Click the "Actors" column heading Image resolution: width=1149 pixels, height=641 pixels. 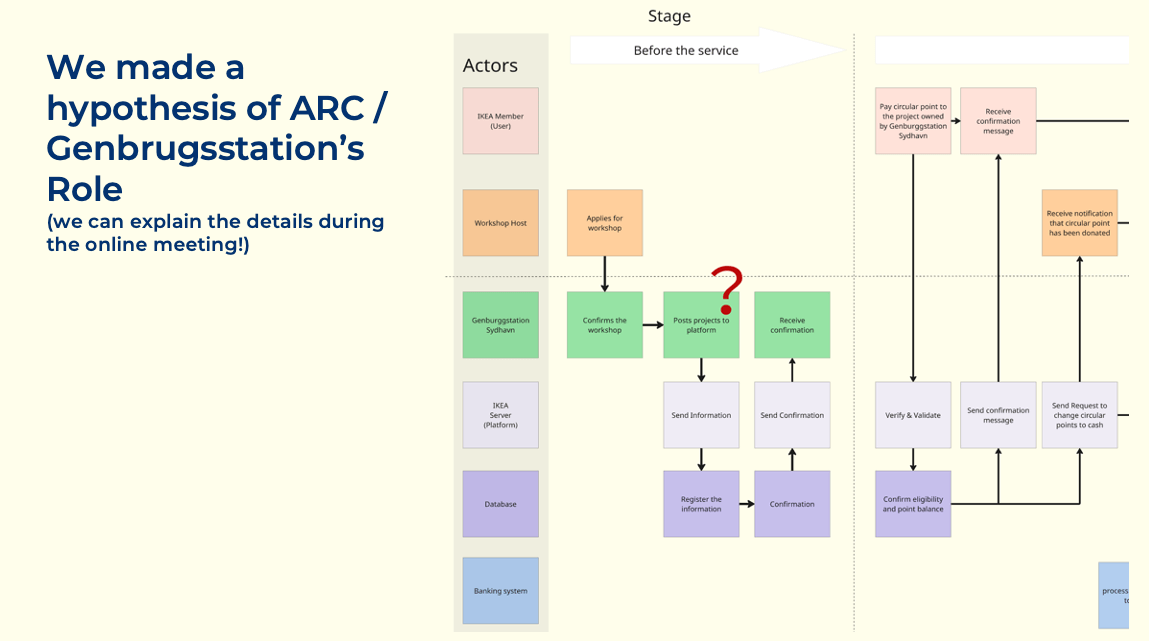[489, 65]
